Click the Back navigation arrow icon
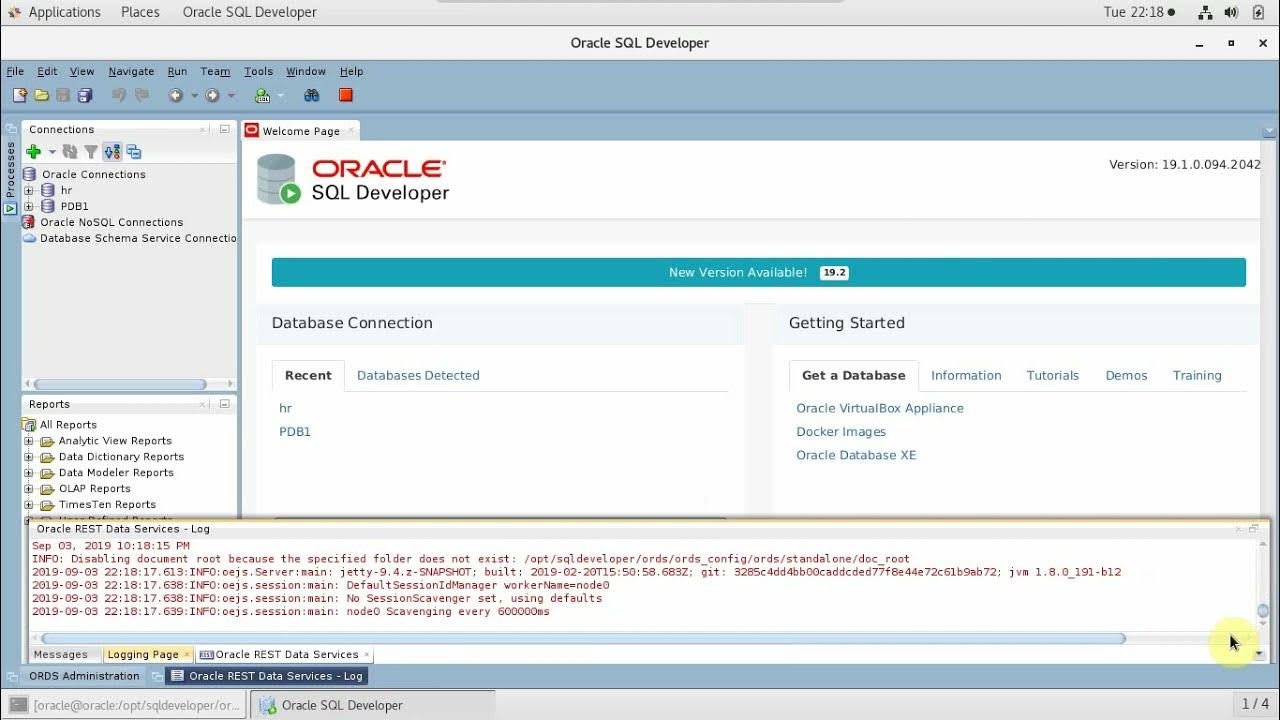 point(176,95)
